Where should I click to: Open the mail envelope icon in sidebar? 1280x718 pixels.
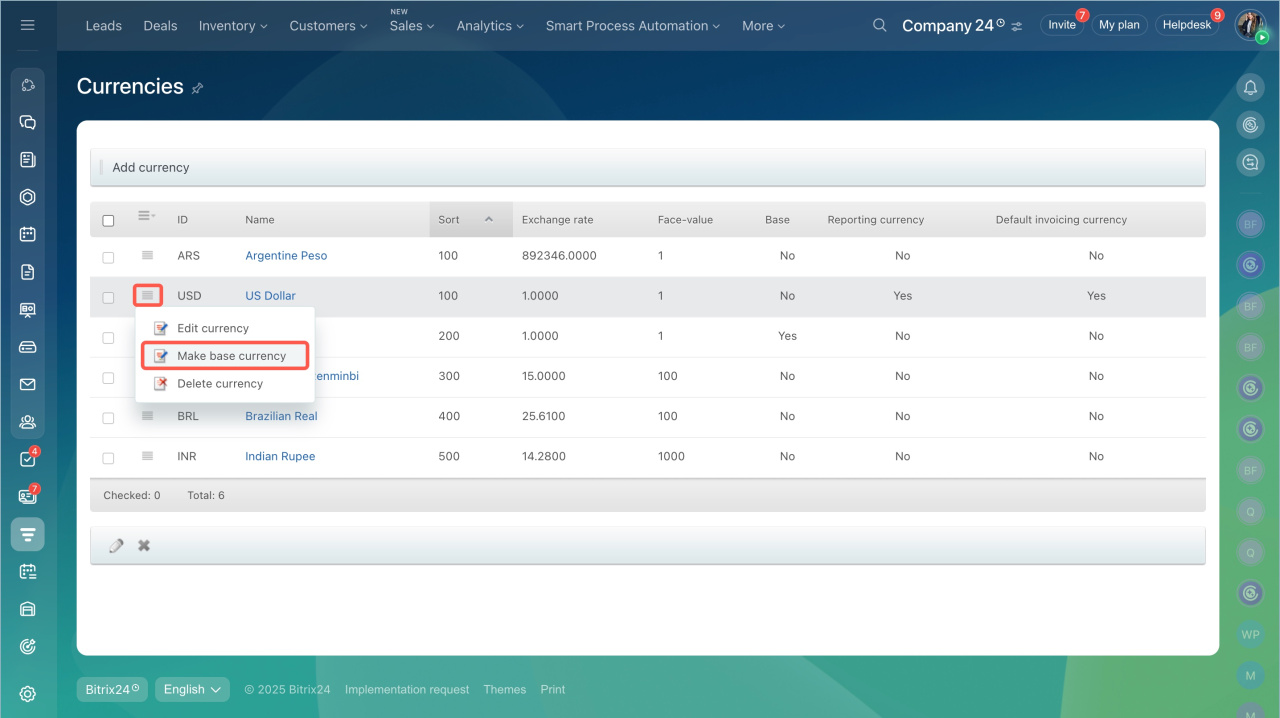point(28,384)
